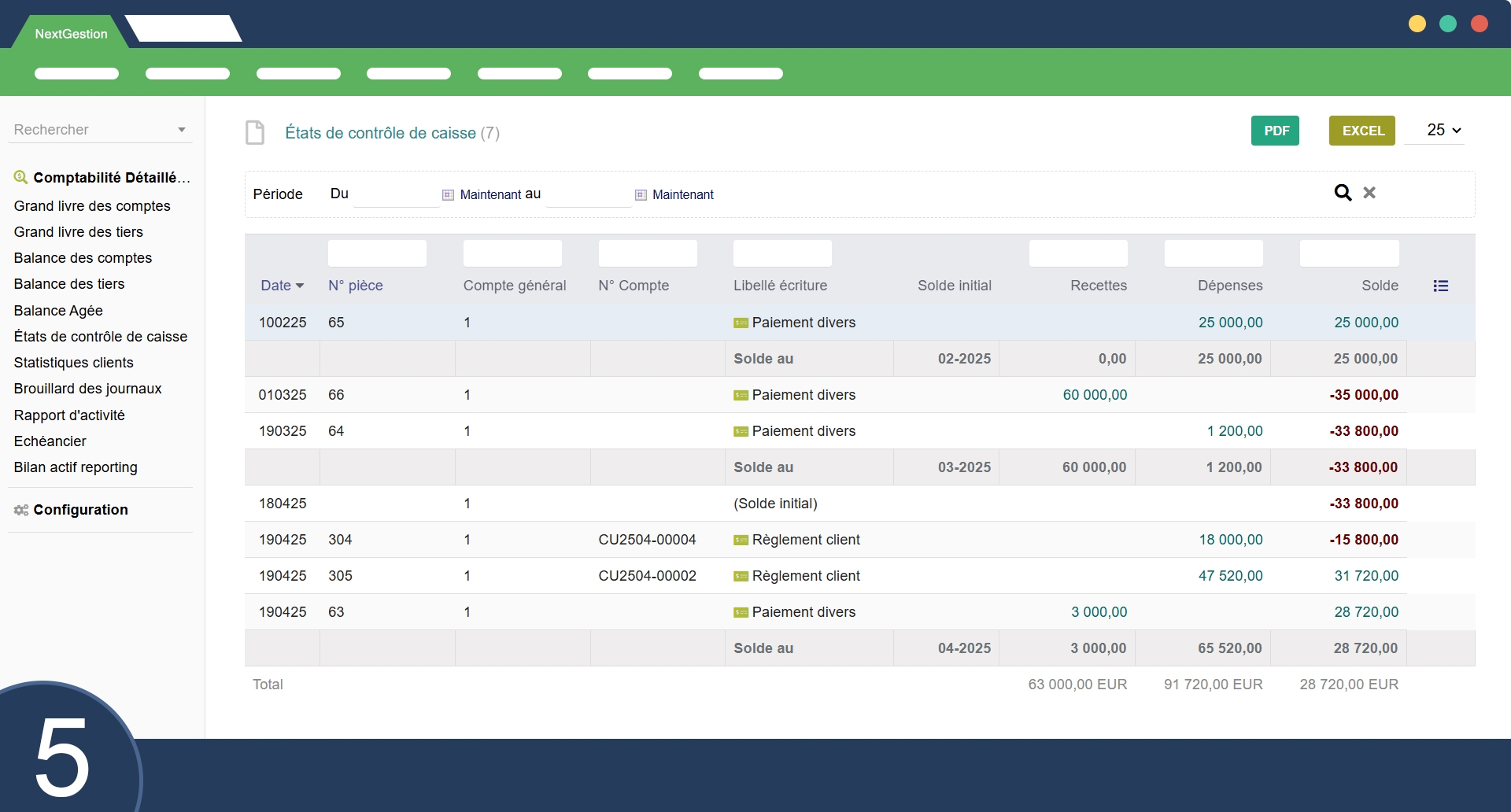Click the N° pièce filter input box
This screenshot has height=812, width=1511.
coord(377,253)
